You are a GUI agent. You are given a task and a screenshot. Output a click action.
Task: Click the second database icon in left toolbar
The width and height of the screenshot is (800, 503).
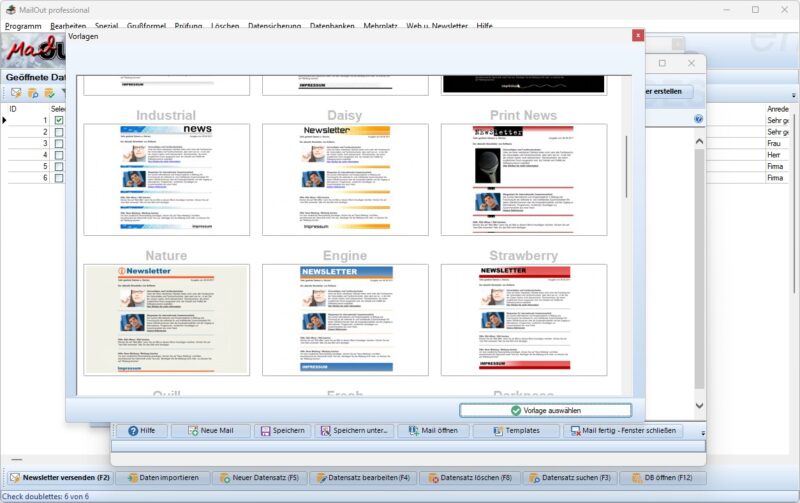[x=33, y=93]
